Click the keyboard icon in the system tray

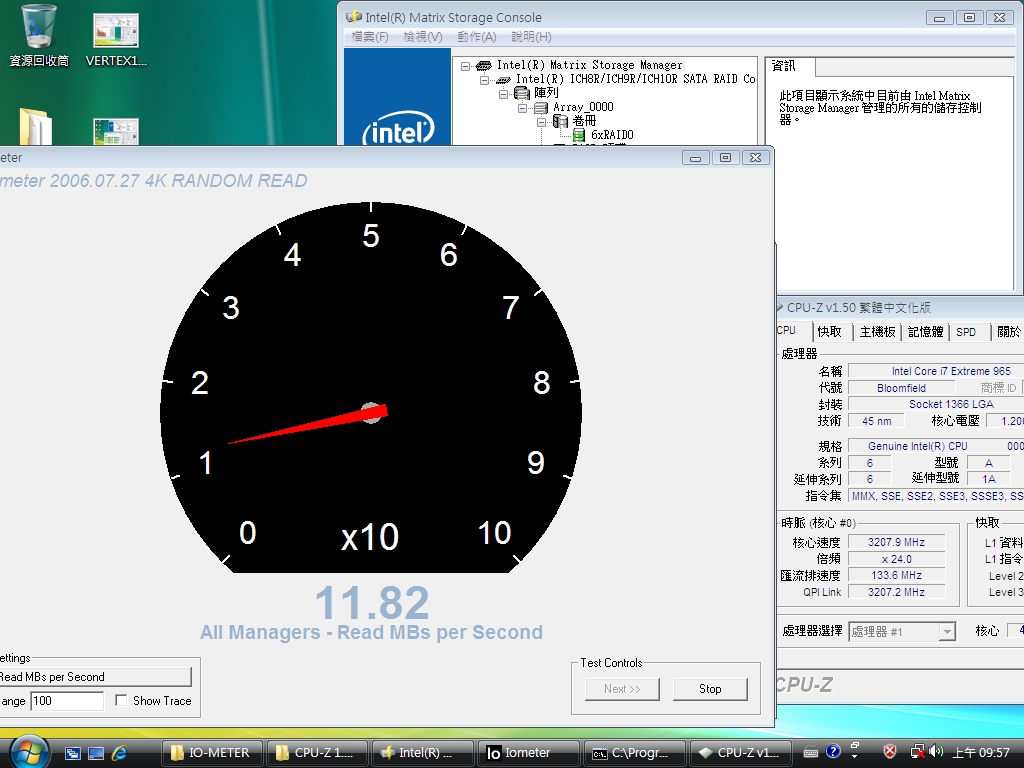point(810,752)
